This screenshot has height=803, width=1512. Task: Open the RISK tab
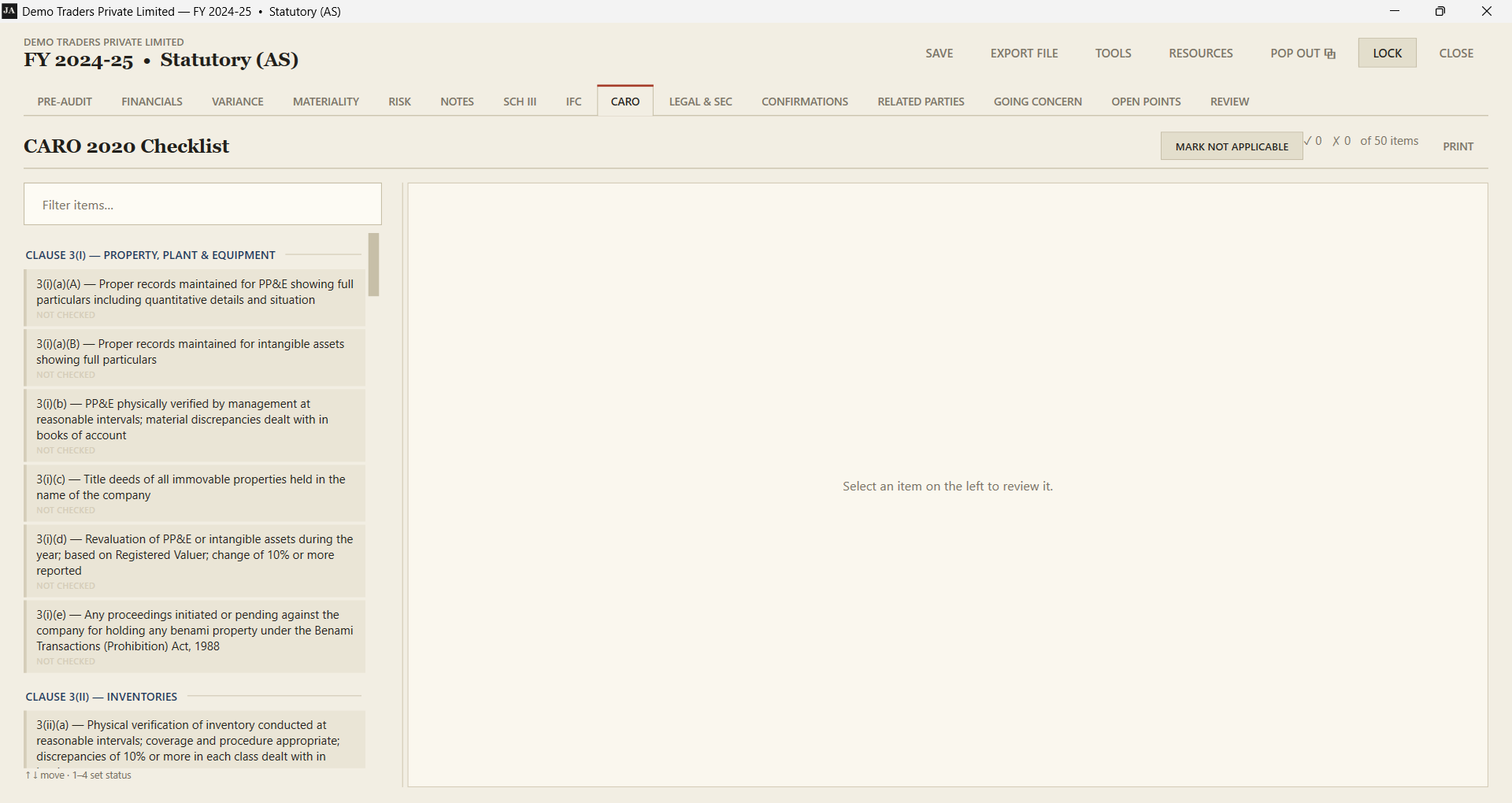click(400, 102)
